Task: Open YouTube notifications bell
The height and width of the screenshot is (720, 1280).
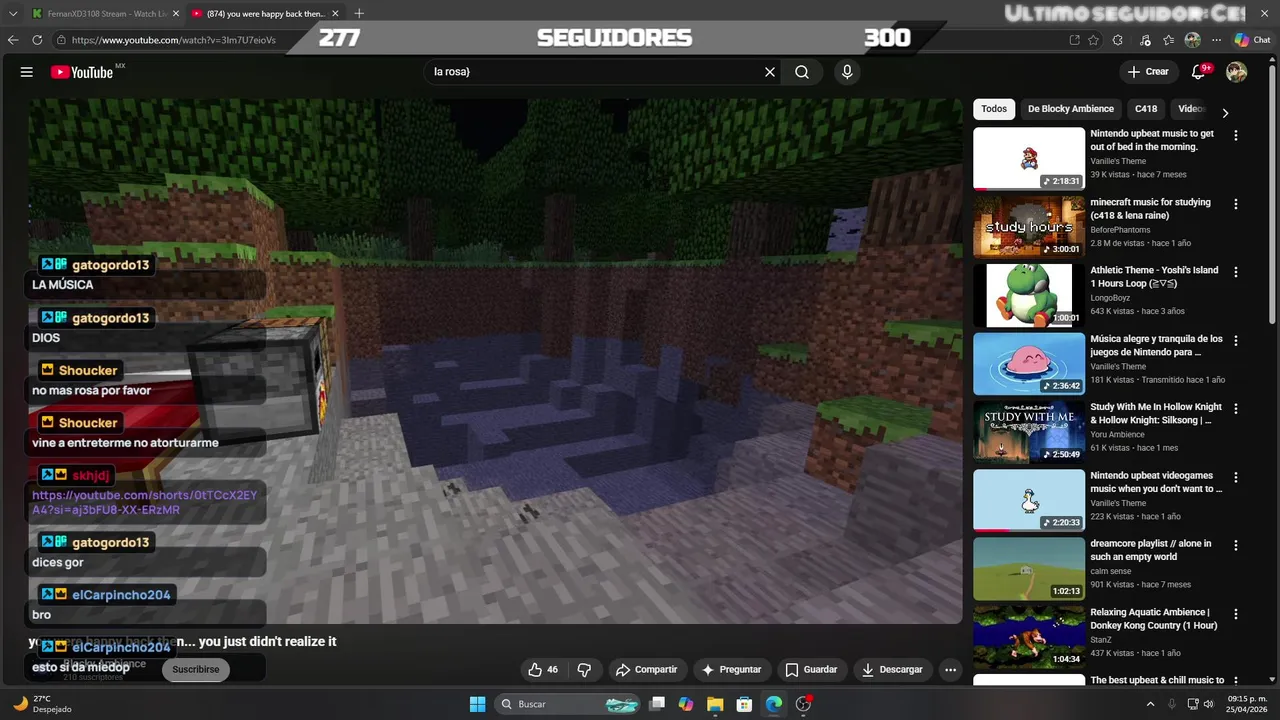Action: tap(1199, 72)
